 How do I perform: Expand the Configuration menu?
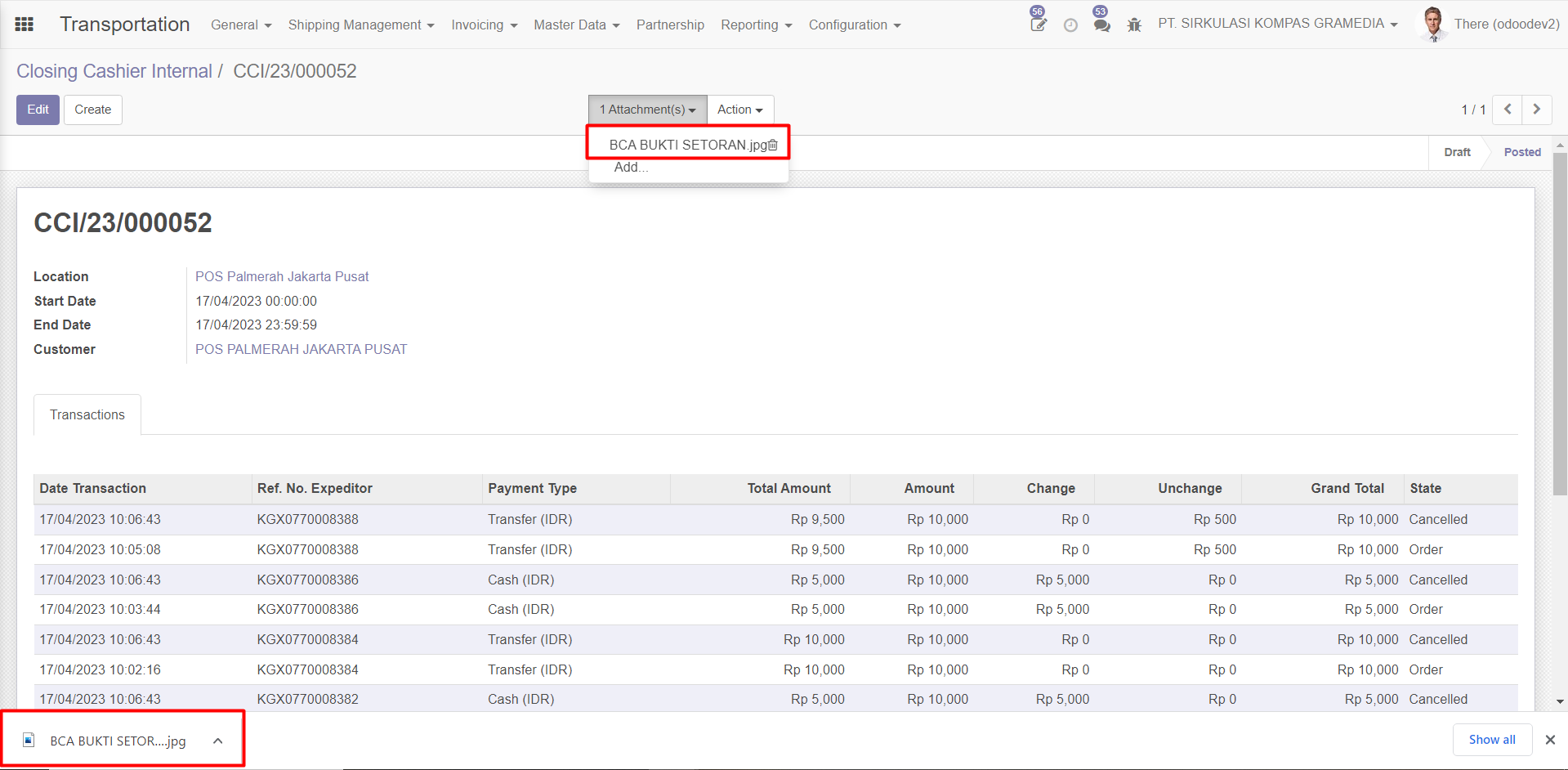click(855, 25)
